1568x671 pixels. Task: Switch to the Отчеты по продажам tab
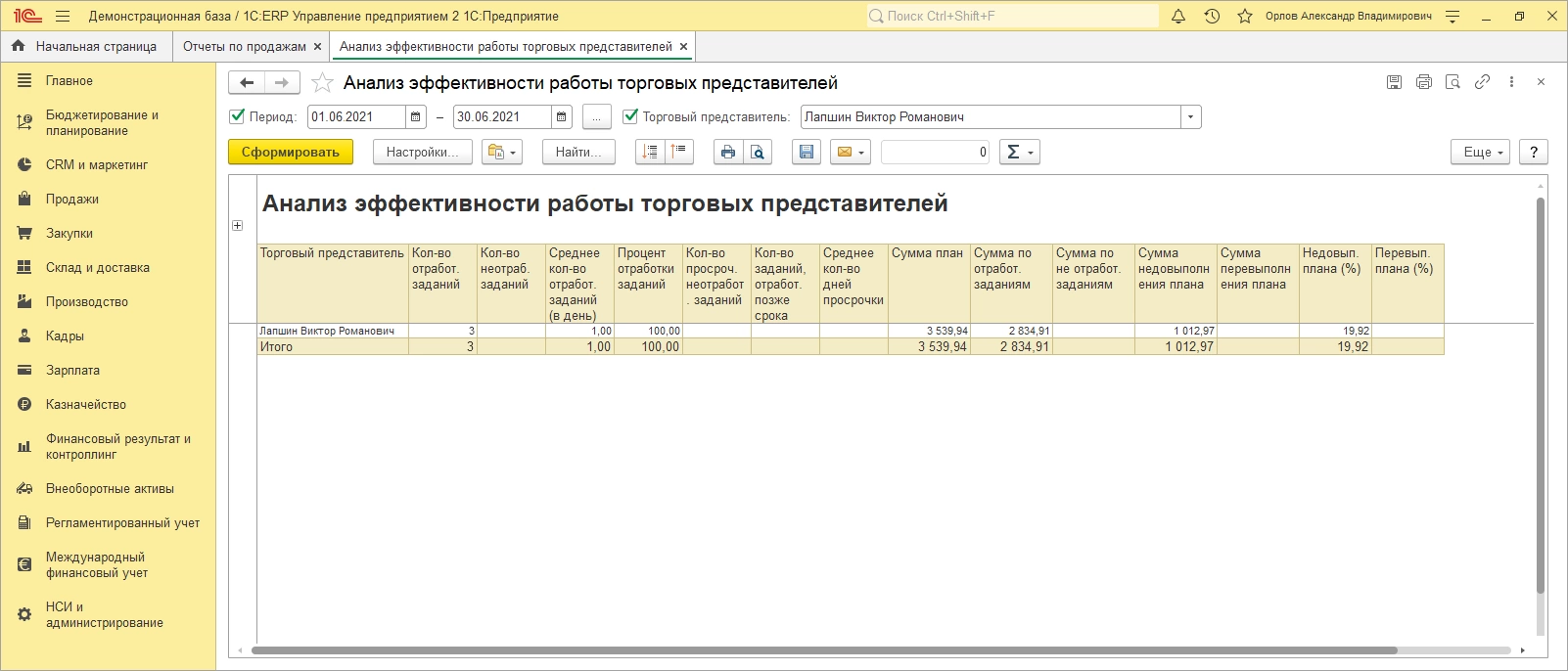244,46
